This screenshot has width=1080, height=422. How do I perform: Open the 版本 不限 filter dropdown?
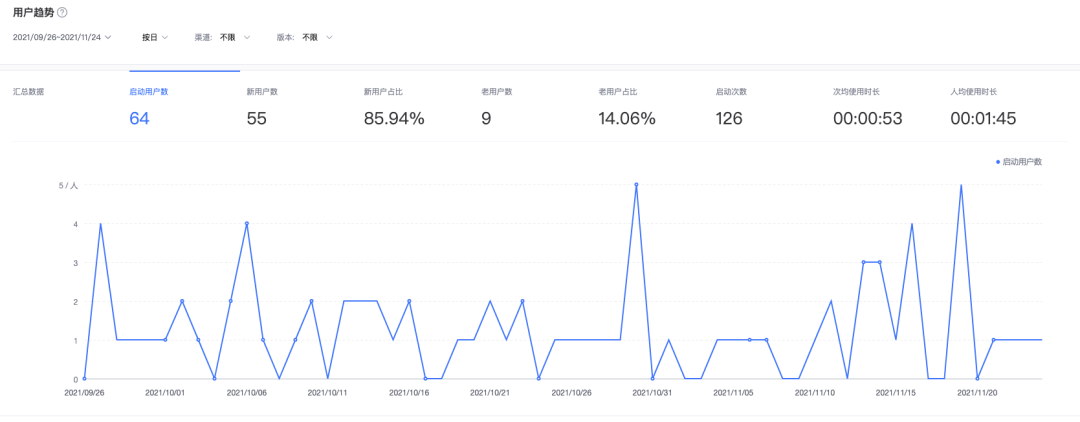pos(304,37)
